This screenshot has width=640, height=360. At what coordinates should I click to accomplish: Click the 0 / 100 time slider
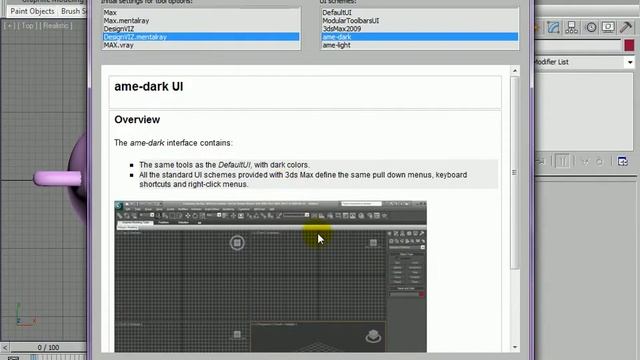[48, 347]
